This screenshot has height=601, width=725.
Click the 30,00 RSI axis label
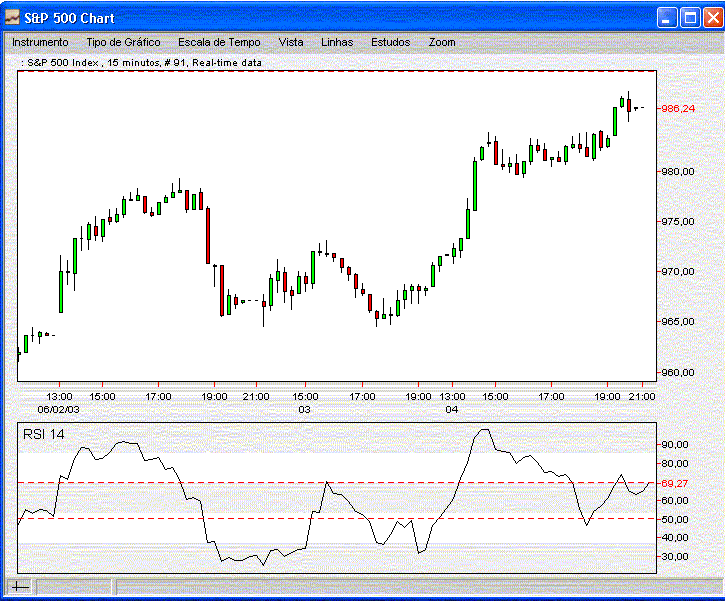(x=675, y=556)
